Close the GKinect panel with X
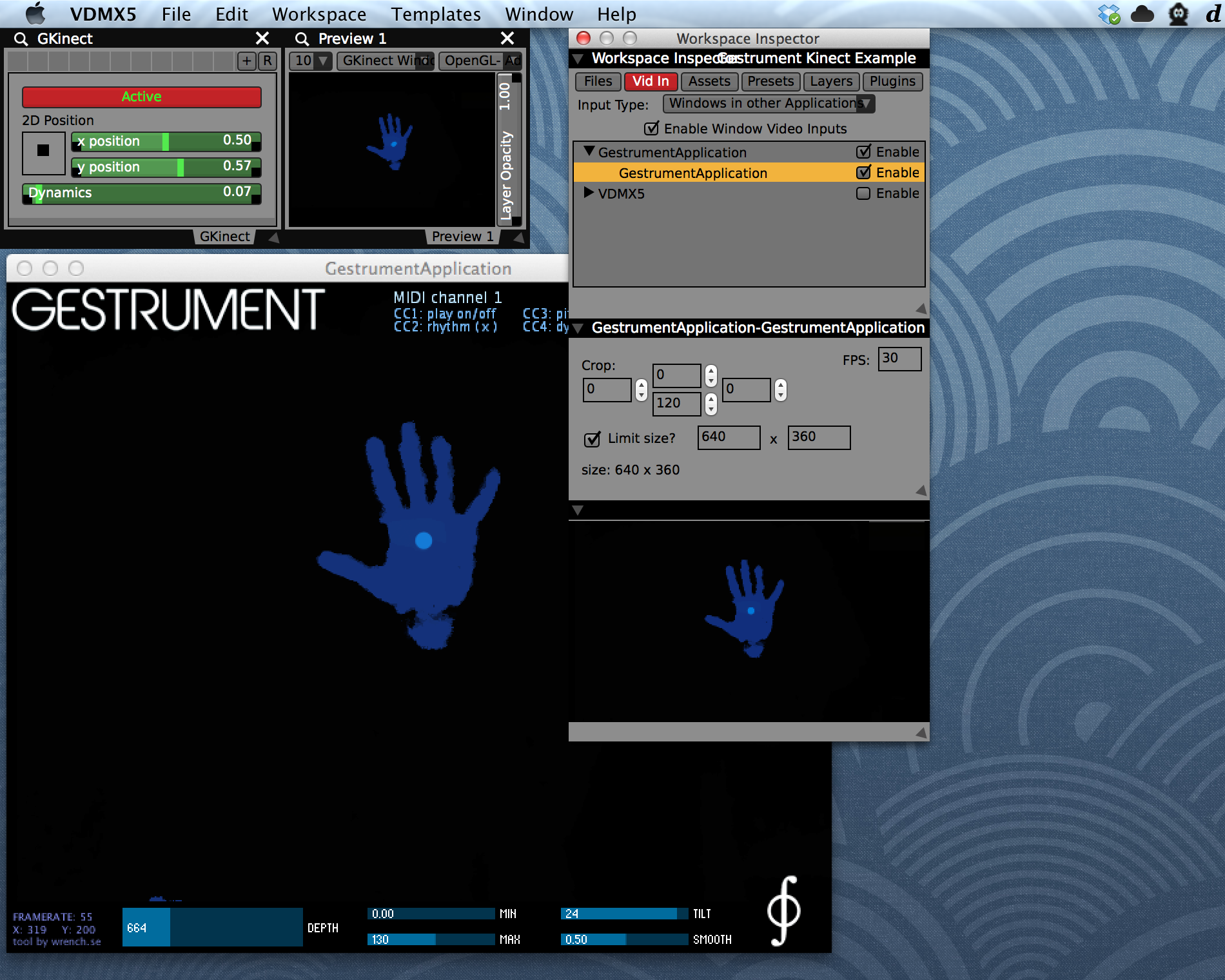 tap(262, 39)
